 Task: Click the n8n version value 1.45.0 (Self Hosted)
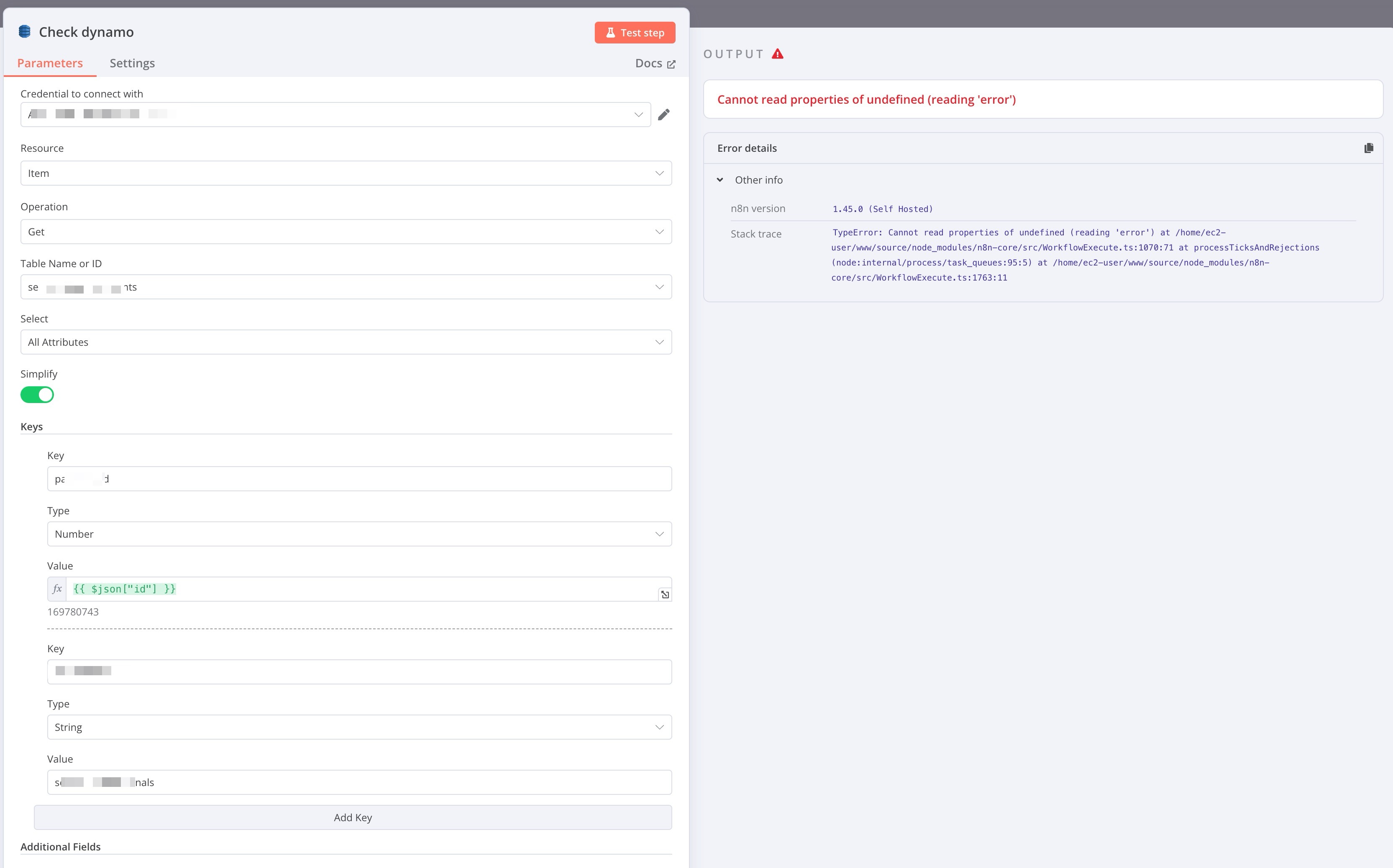point(883,209)
